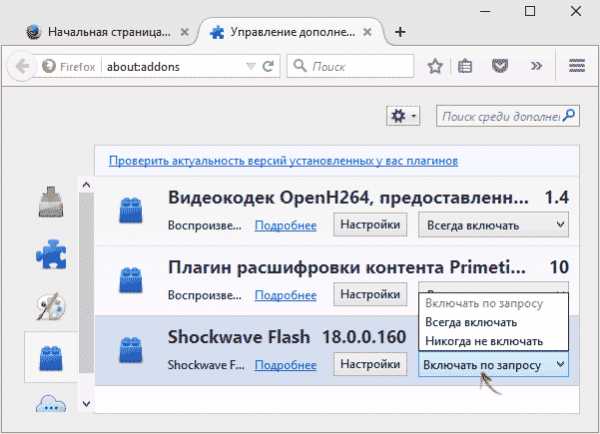Switch to the Начальная страница tab
This screenshot has width=600, height=434.
(109, 32)
